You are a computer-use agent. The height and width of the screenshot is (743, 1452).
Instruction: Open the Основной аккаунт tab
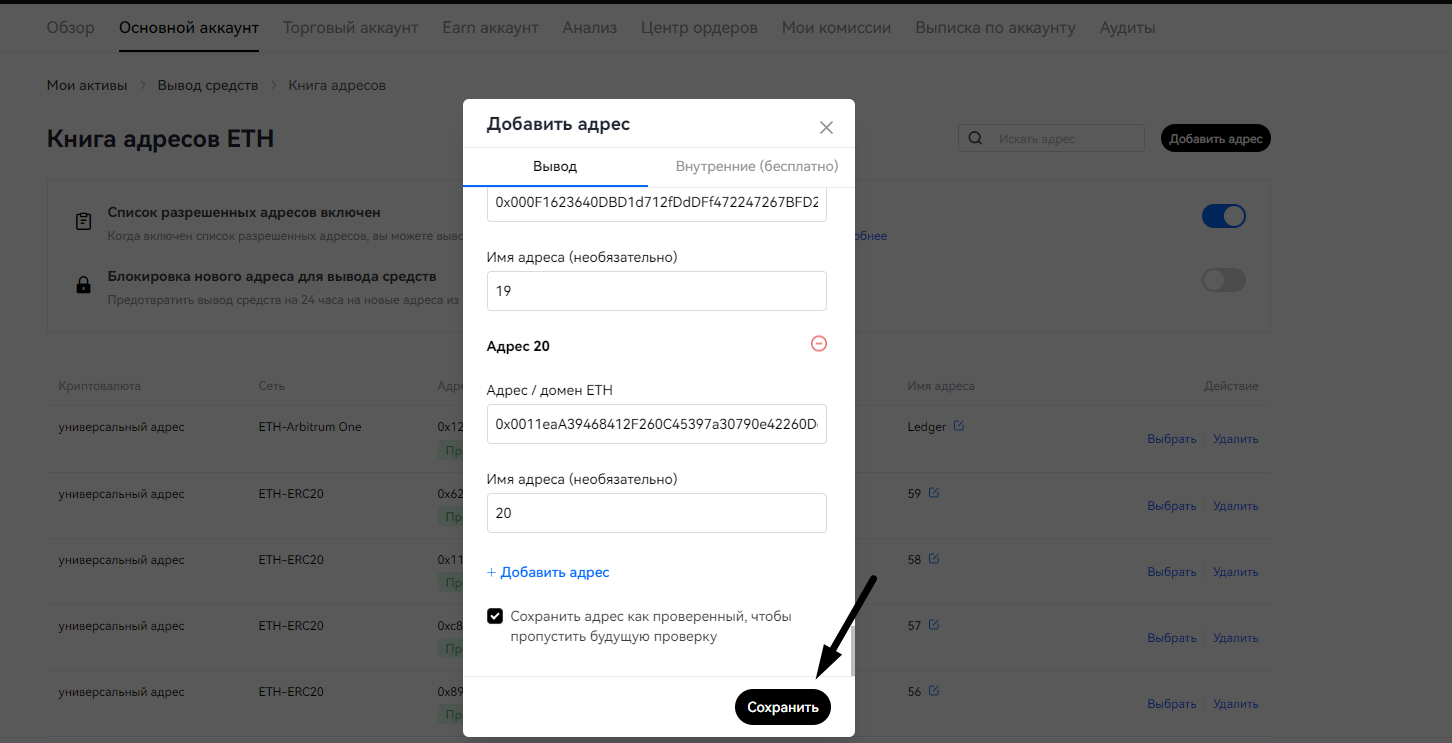tap(189, 27)
